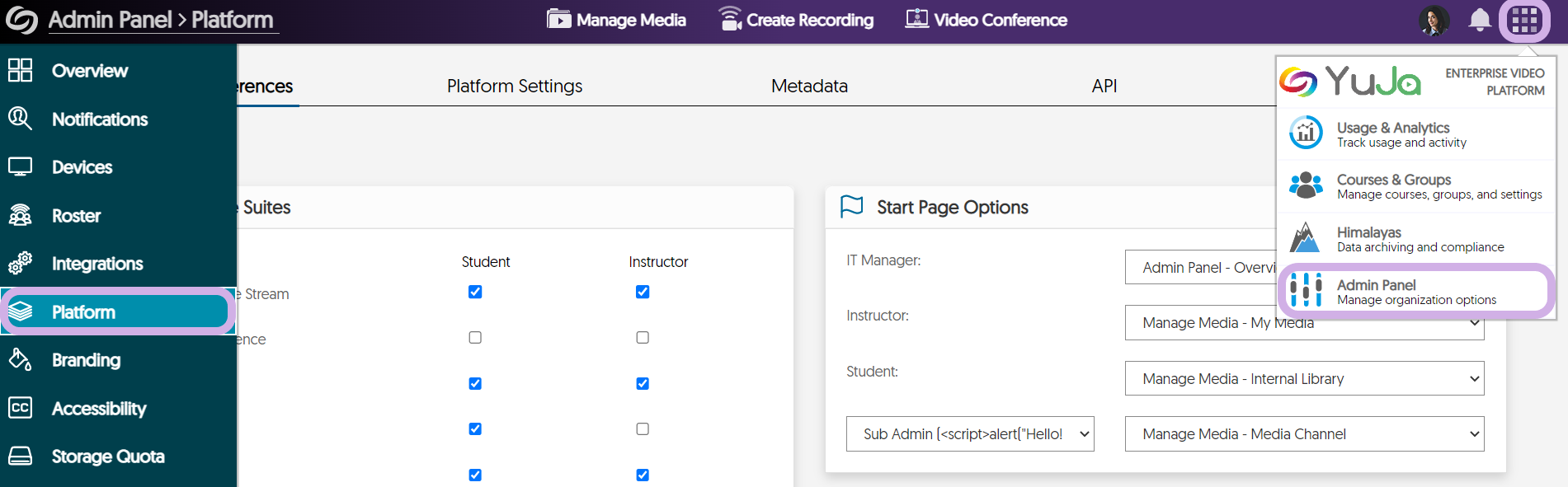Switch to the Metadata tab
This screenshot has height=487, width=1568.
click(x=809, y=86)
